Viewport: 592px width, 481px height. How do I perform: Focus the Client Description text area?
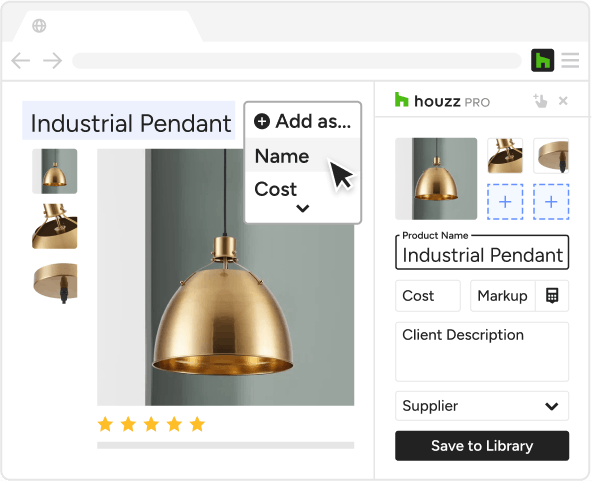pos(482,352)
